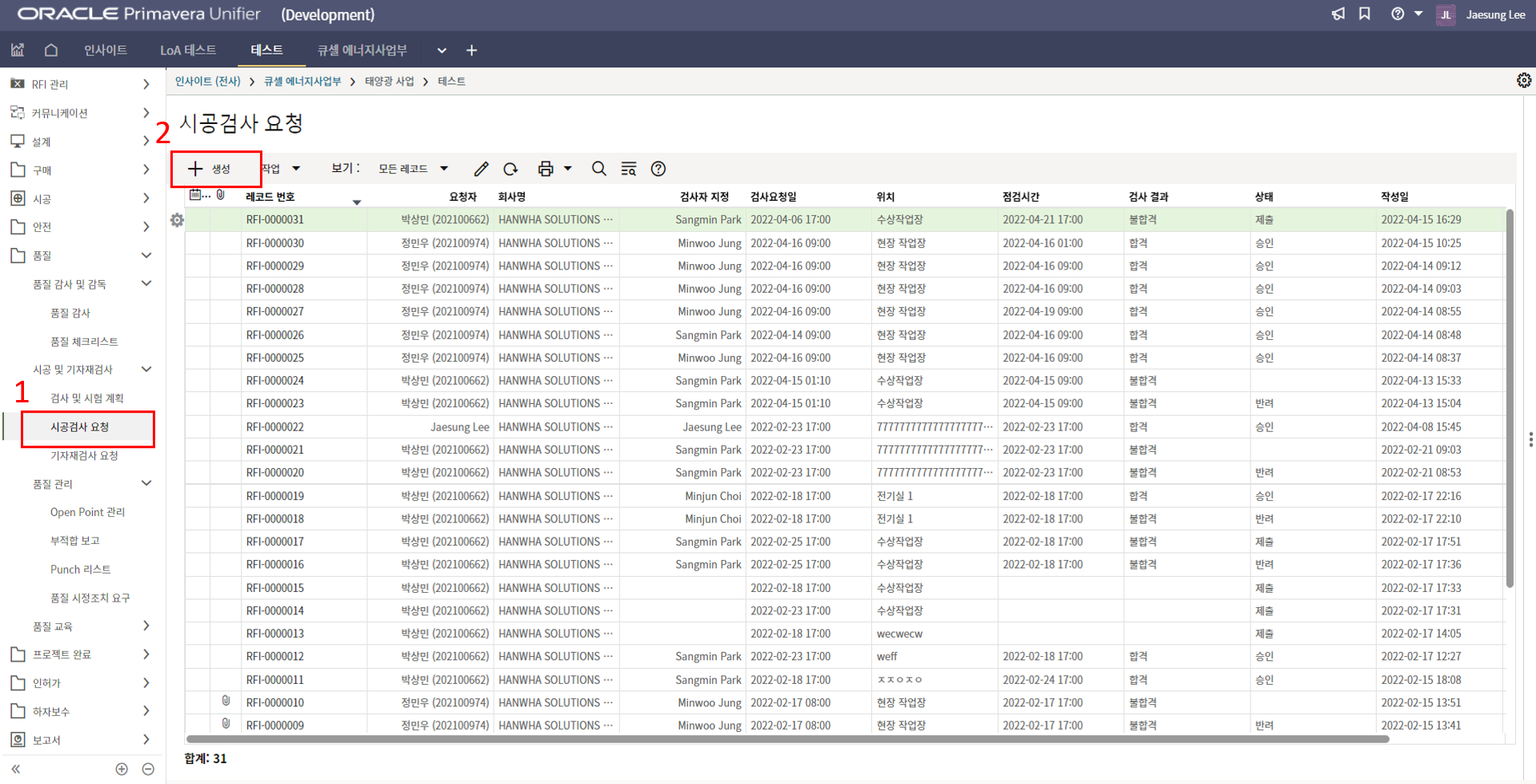Screen dimensions: 1536x784
Task: Collapse the 품질 관리 tree section
Action: [x=146, y=483]
